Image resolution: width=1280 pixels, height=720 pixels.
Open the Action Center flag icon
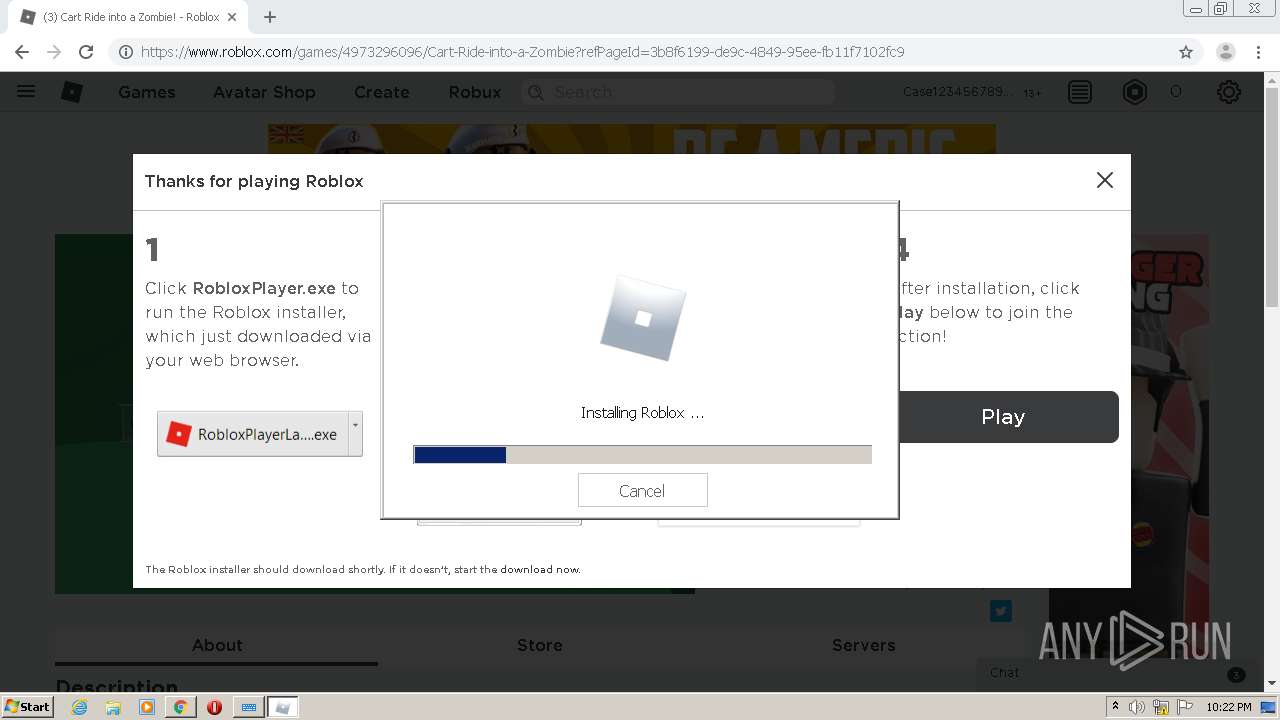pyautogui.click(x=1184, y=707)
